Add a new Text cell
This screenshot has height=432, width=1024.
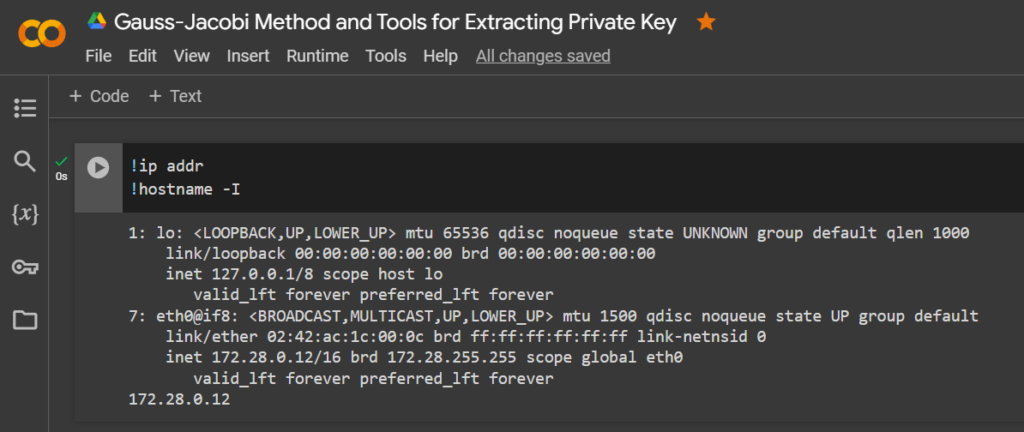click(x=175, y=97)
